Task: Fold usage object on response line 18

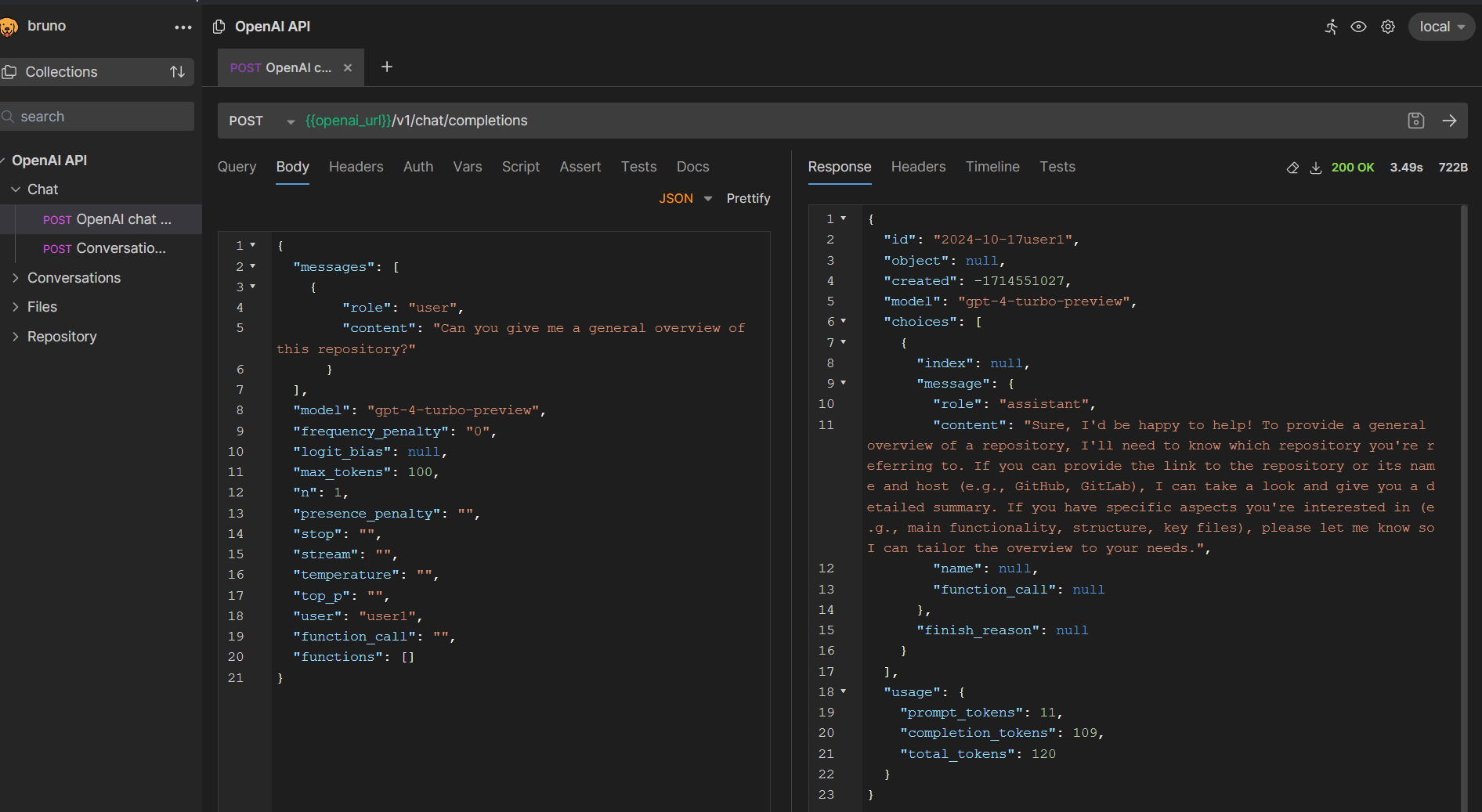Action: coord(844,691)
